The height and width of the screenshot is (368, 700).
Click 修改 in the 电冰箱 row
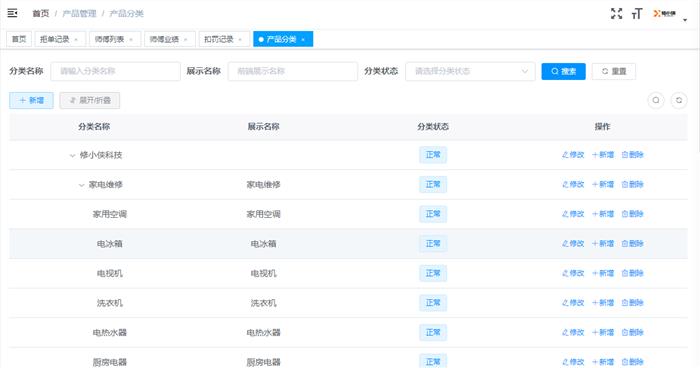pos(573,243)
